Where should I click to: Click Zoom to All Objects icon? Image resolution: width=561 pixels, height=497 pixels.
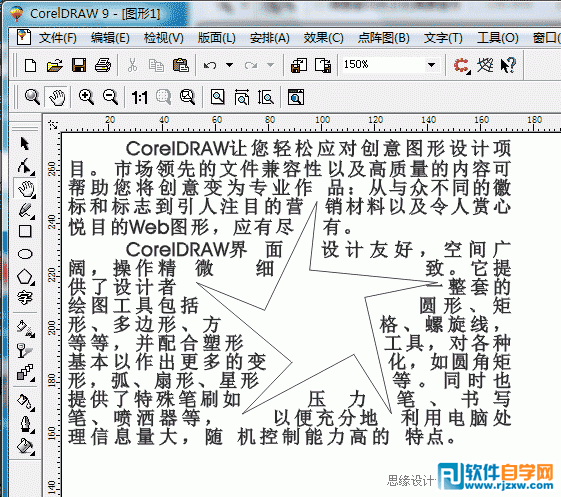(x=187, y=97)
